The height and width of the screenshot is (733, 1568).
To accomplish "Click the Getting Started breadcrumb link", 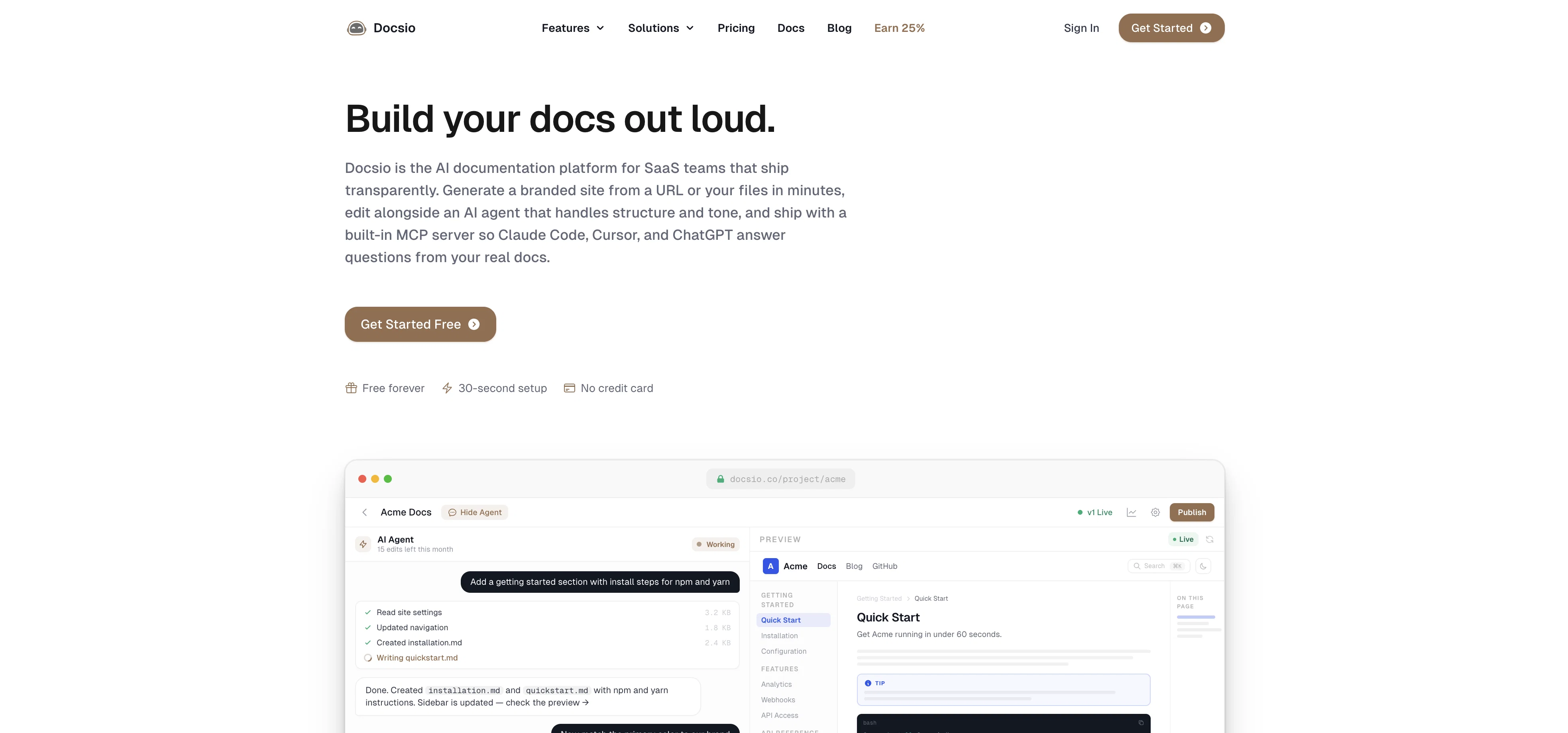I will point(879,599).
